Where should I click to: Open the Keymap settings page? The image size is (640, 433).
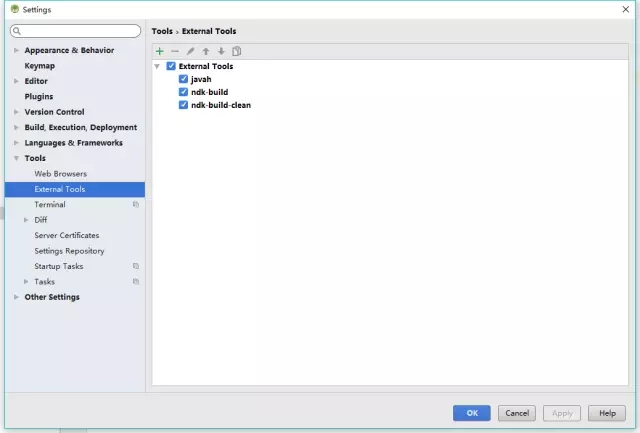40,66
